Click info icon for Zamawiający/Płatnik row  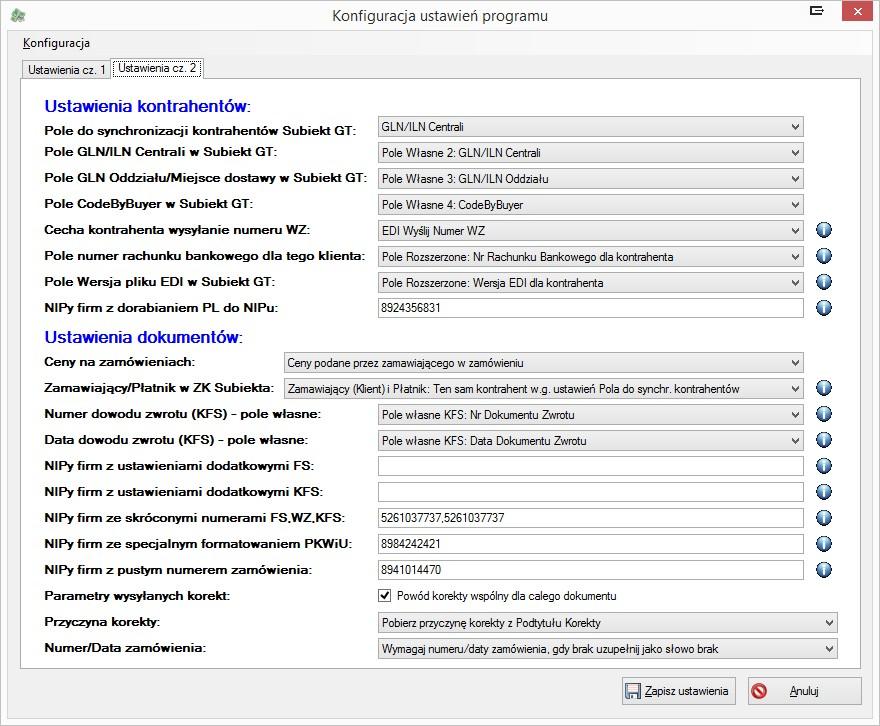point(823,388)
